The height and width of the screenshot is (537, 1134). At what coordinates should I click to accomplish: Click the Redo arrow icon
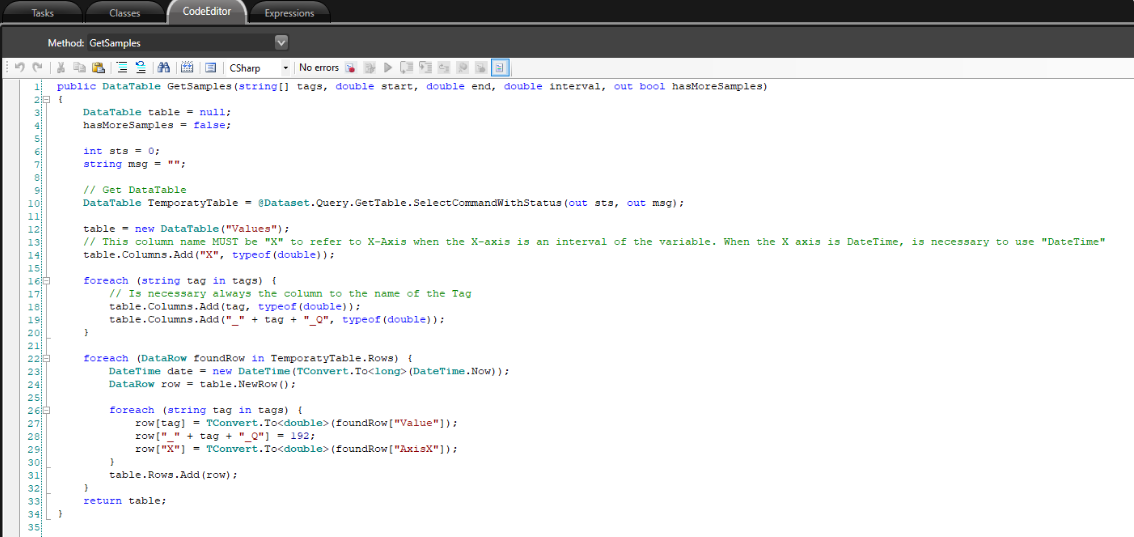pyautogui.click(x=37, y=68)
